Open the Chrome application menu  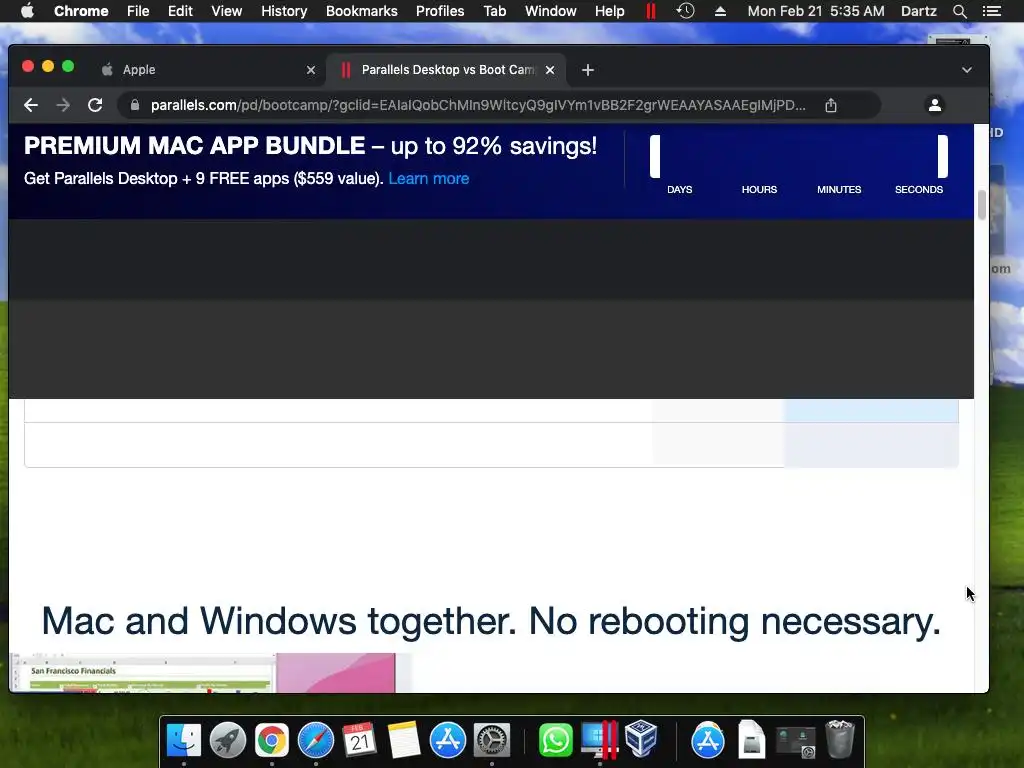[81, 11]
